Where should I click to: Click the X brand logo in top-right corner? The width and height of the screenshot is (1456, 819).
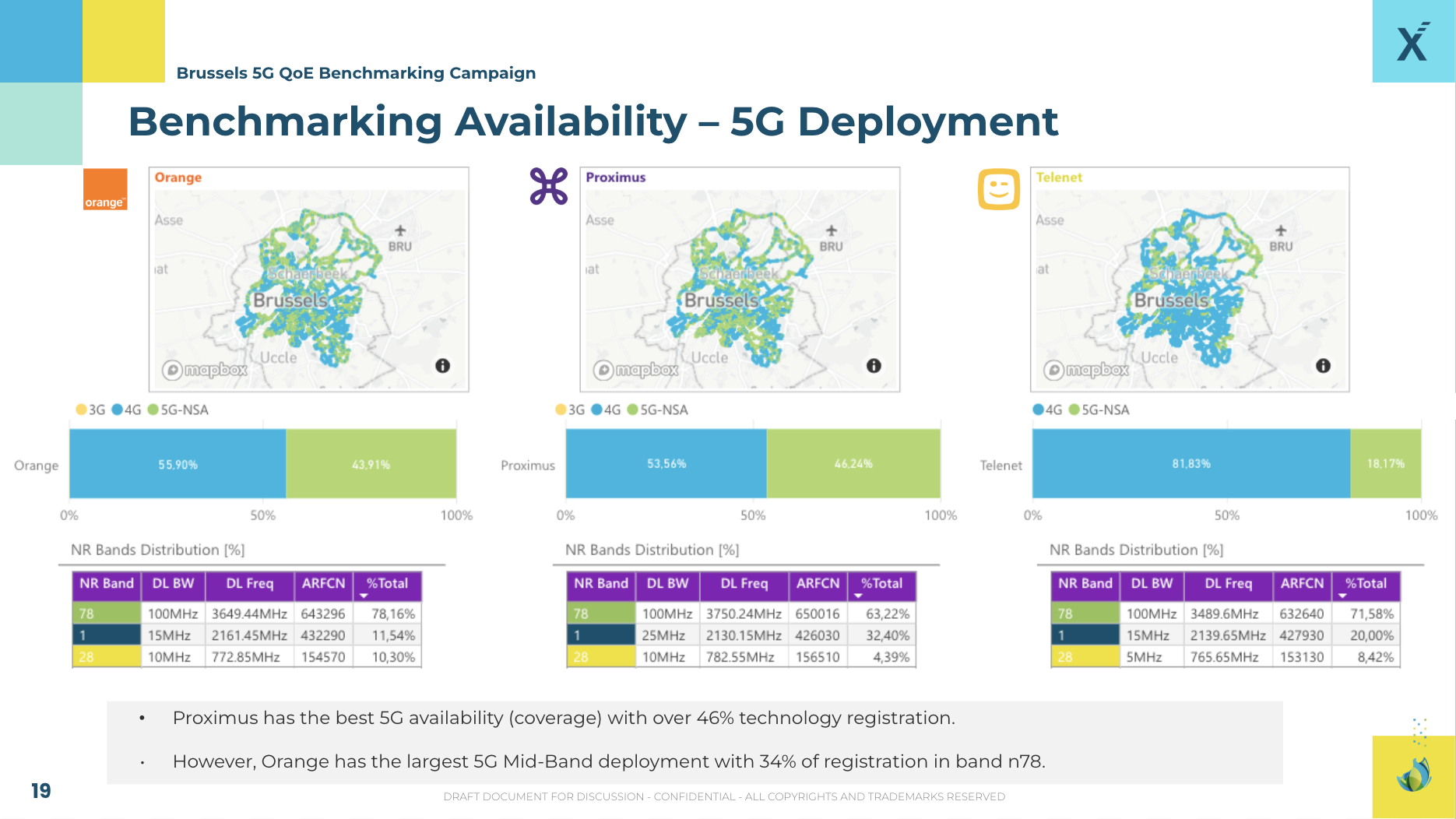1410,43
